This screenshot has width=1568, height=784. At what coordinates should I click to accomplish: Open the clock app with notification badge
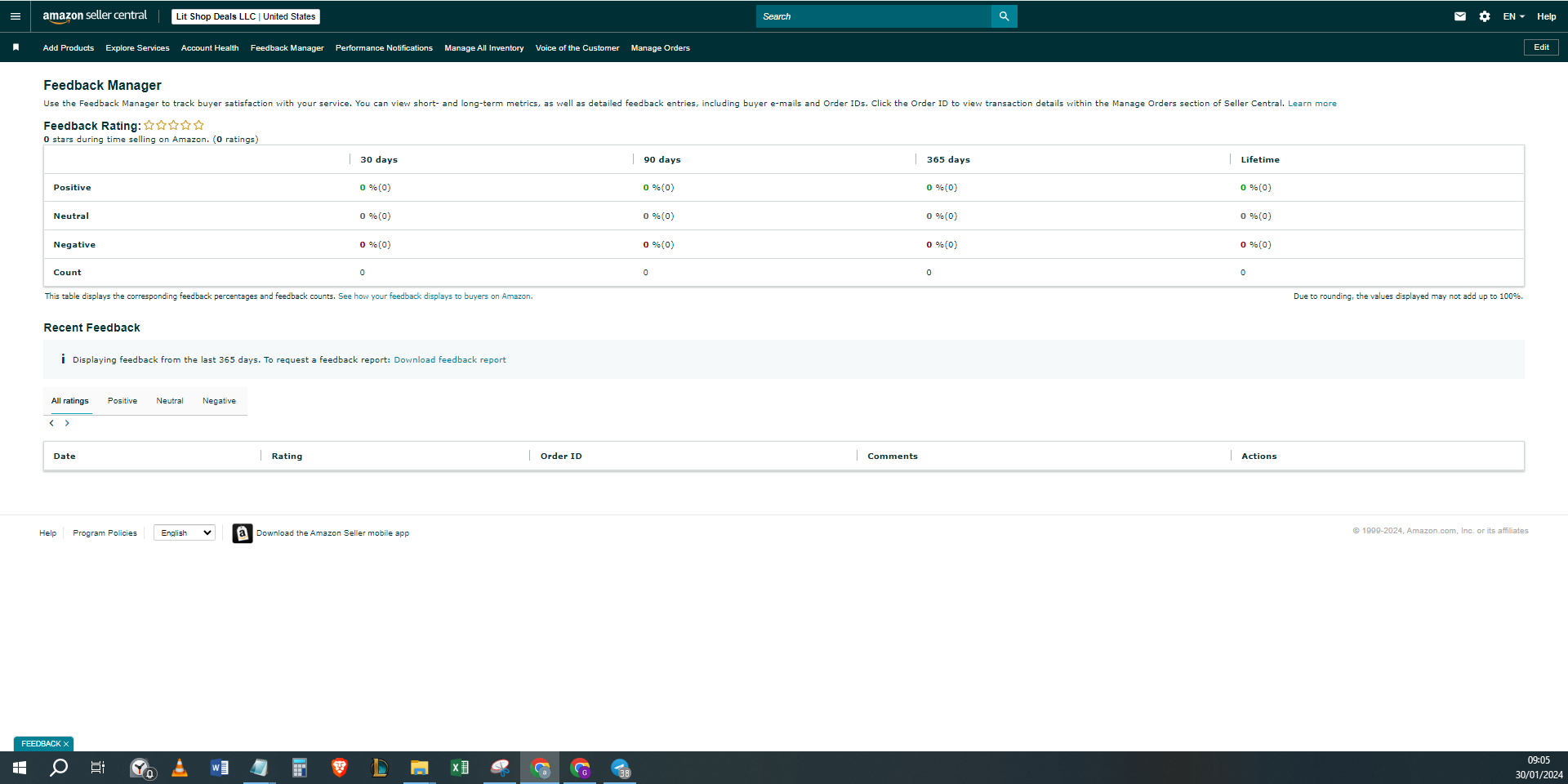pos(141,768)
